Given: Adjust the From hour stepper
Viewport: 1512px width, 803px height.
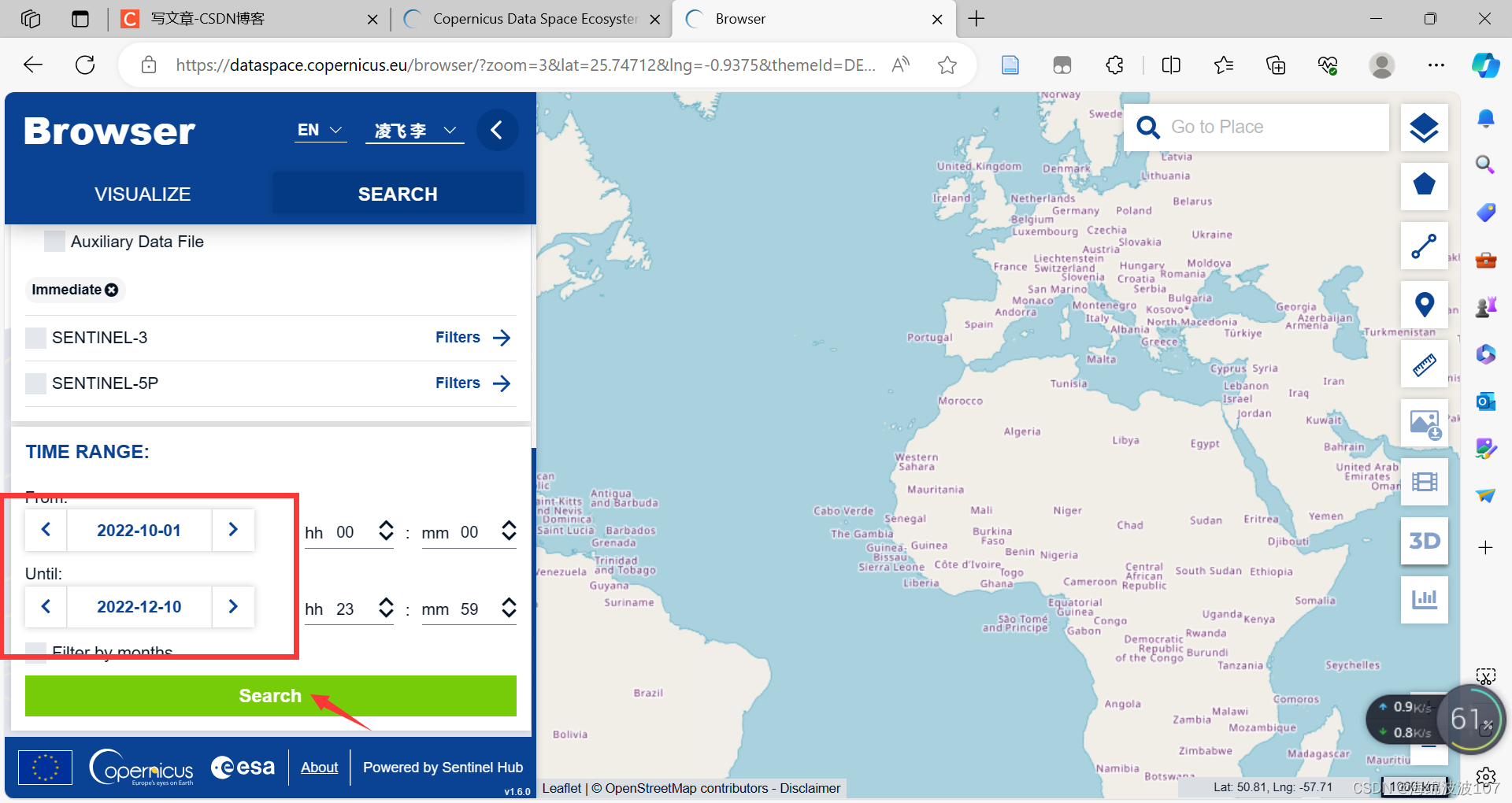Looking at the screenshot, I should pos(386,531).
